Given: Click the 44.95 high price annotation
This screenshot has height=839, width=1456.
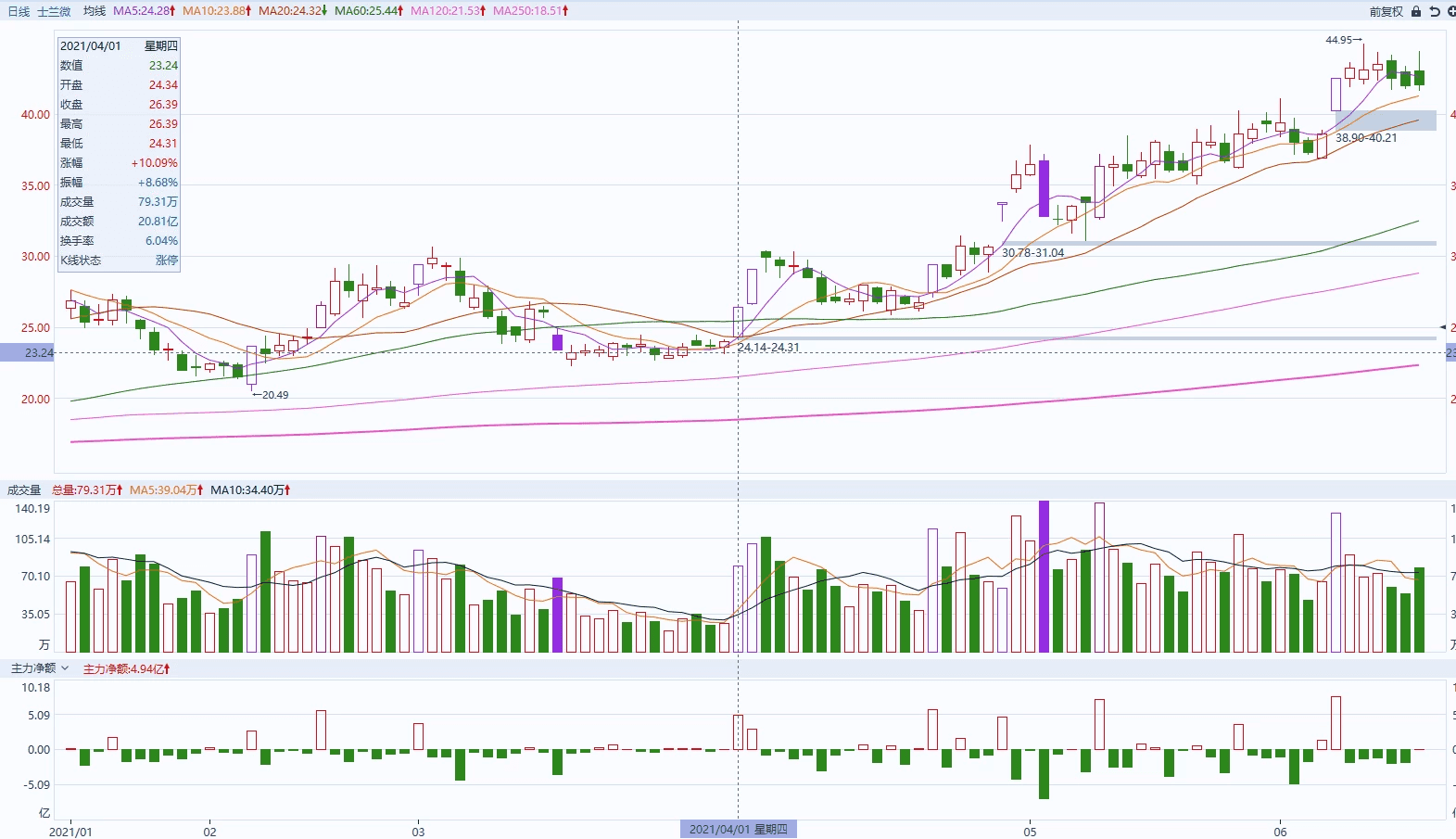Looking at the screenshot, I should [1343, 40].
